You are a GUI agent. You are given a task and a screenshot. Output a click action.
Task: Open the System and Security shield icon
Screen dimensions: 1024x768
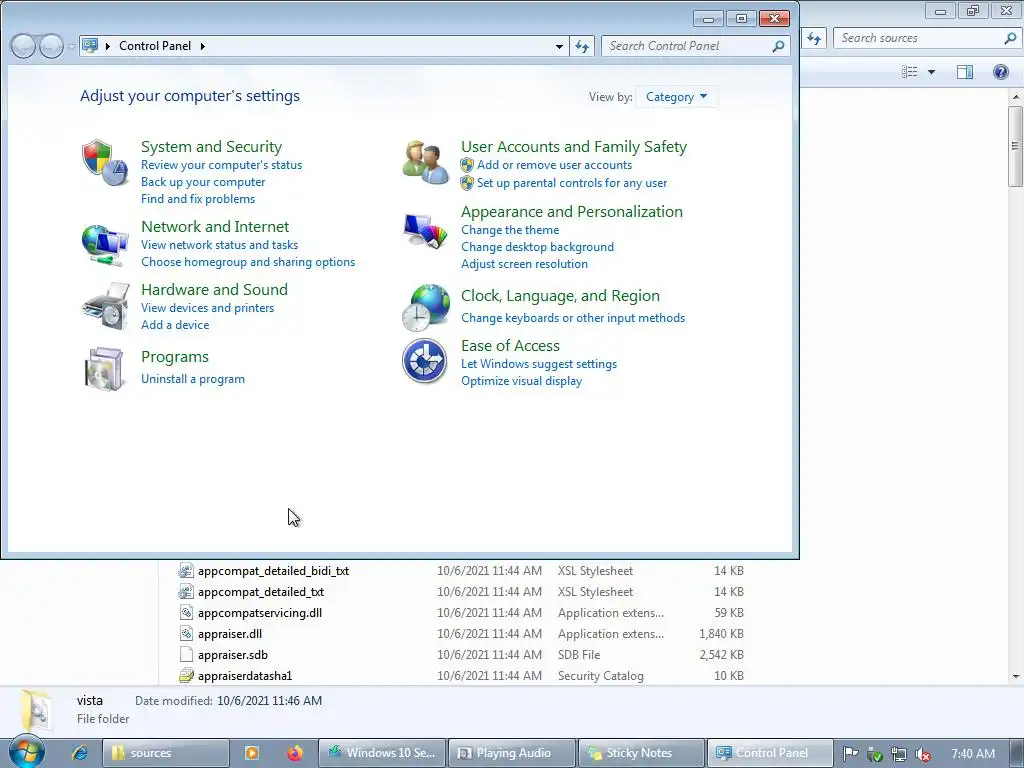coord(104,162)
